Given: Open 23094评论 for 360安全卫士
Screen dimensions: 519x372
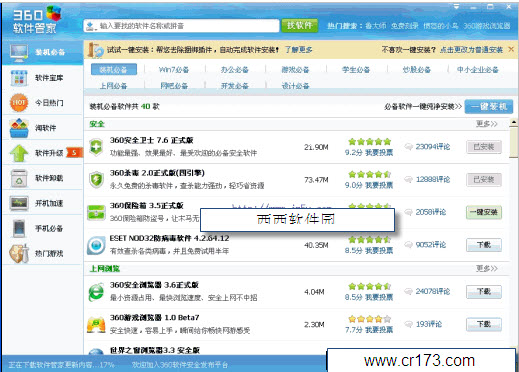Looking at the screenshot, I should pos(432,147).
